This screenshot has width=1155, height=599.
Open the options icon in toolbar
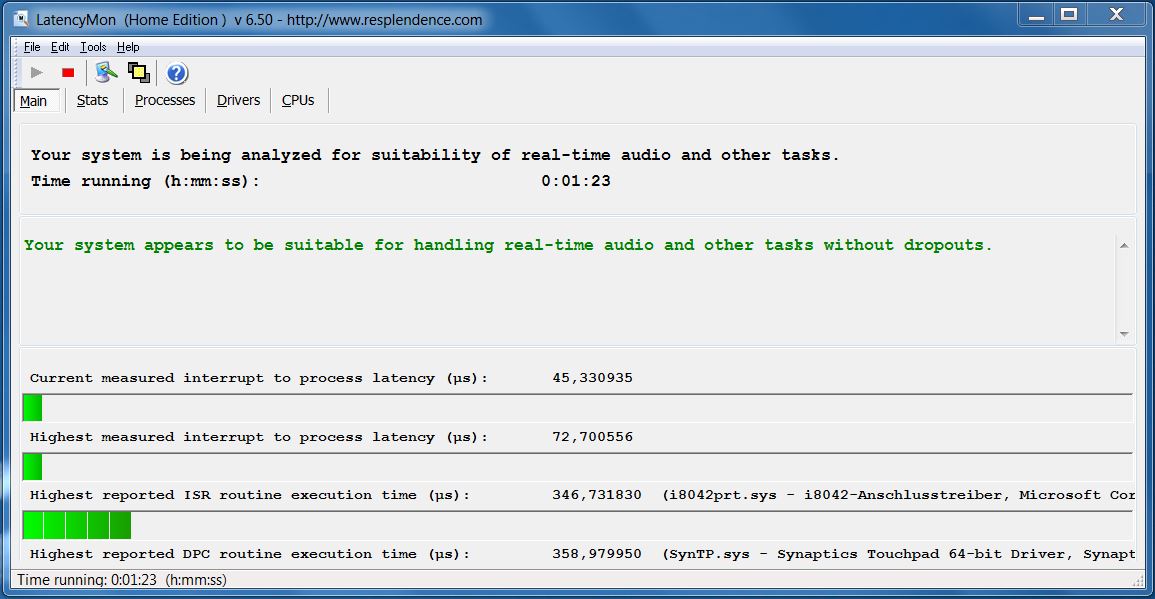(106, 72)
